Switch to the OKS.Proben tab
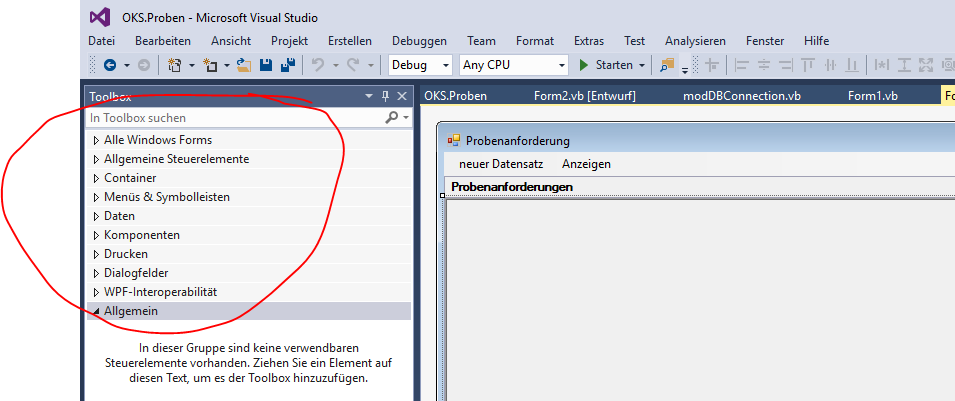This screenshot has height=401, width=955. 456,96
